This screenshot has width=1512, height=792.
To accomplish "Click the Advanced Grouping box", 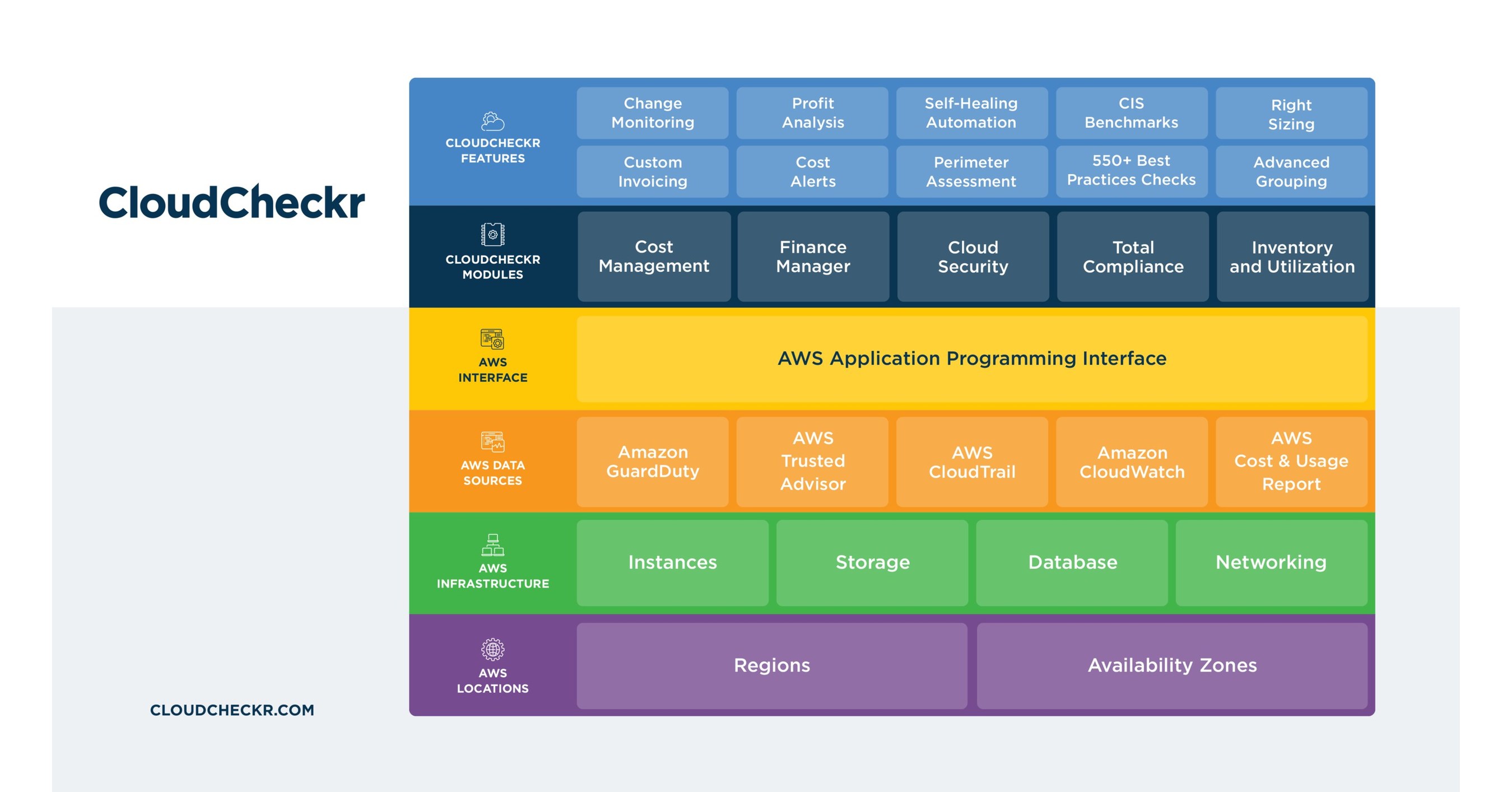I will coord(1291,171).
